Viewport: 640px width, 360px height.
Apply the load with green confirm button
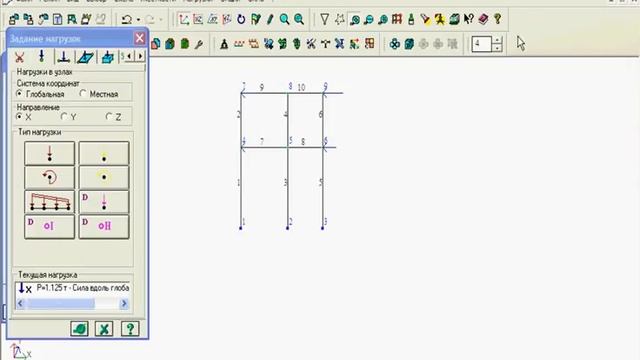pyautogui.click(x=79, y=329)
